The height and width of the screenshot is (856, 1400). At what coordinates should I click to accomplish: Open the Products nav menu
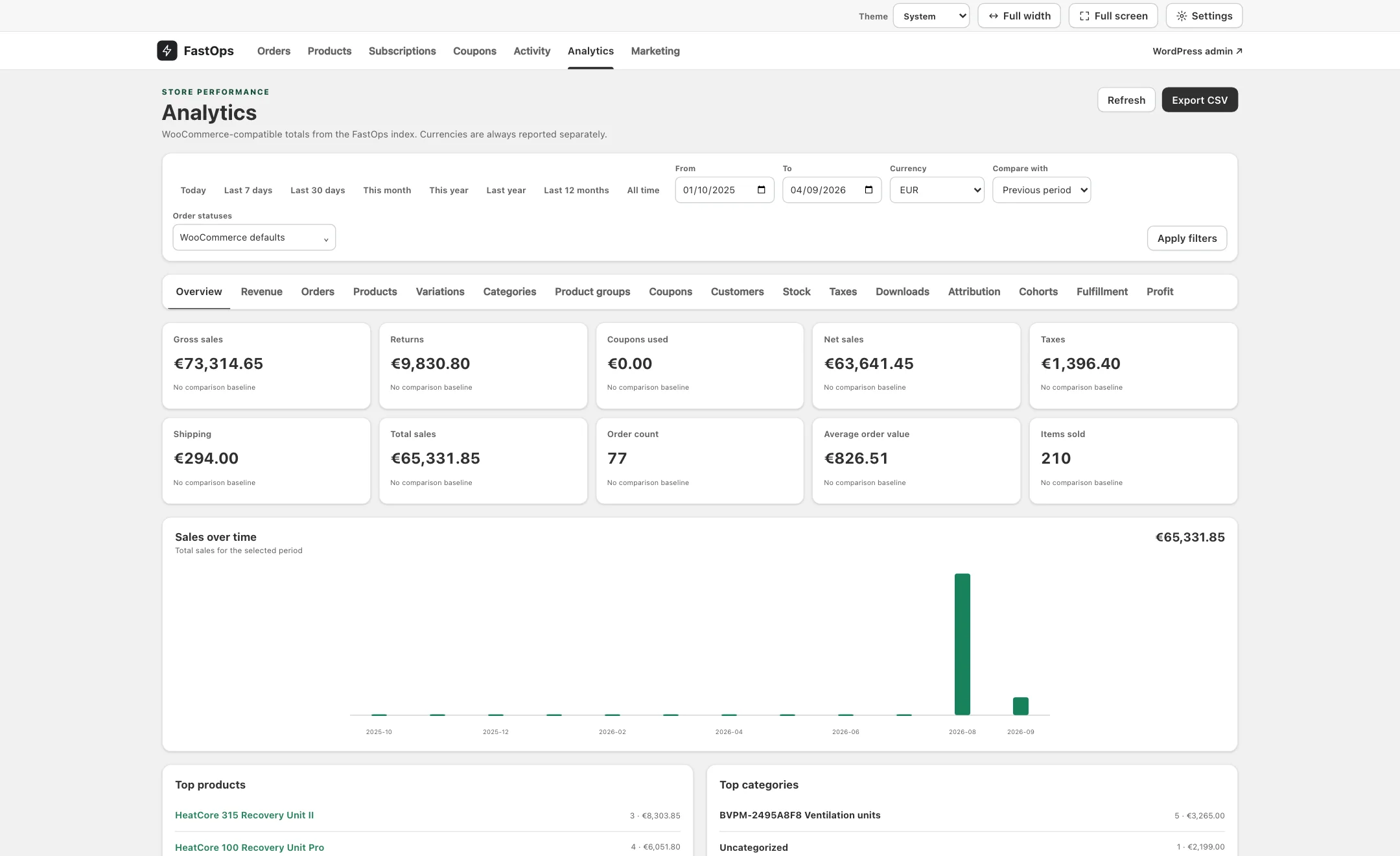coord(329,51)
